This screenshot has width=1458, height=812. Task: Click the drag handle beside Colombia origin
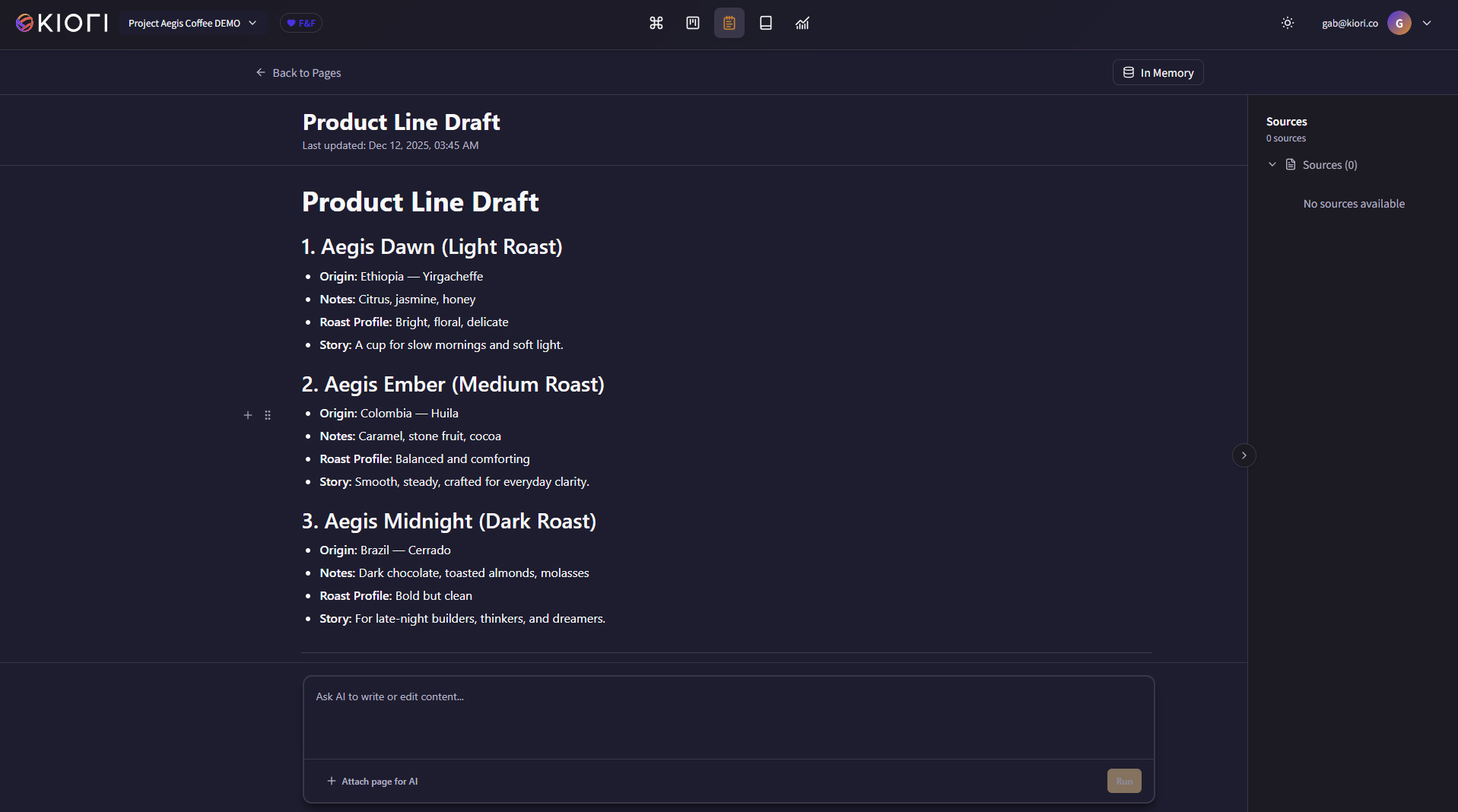tap(268, 415)
